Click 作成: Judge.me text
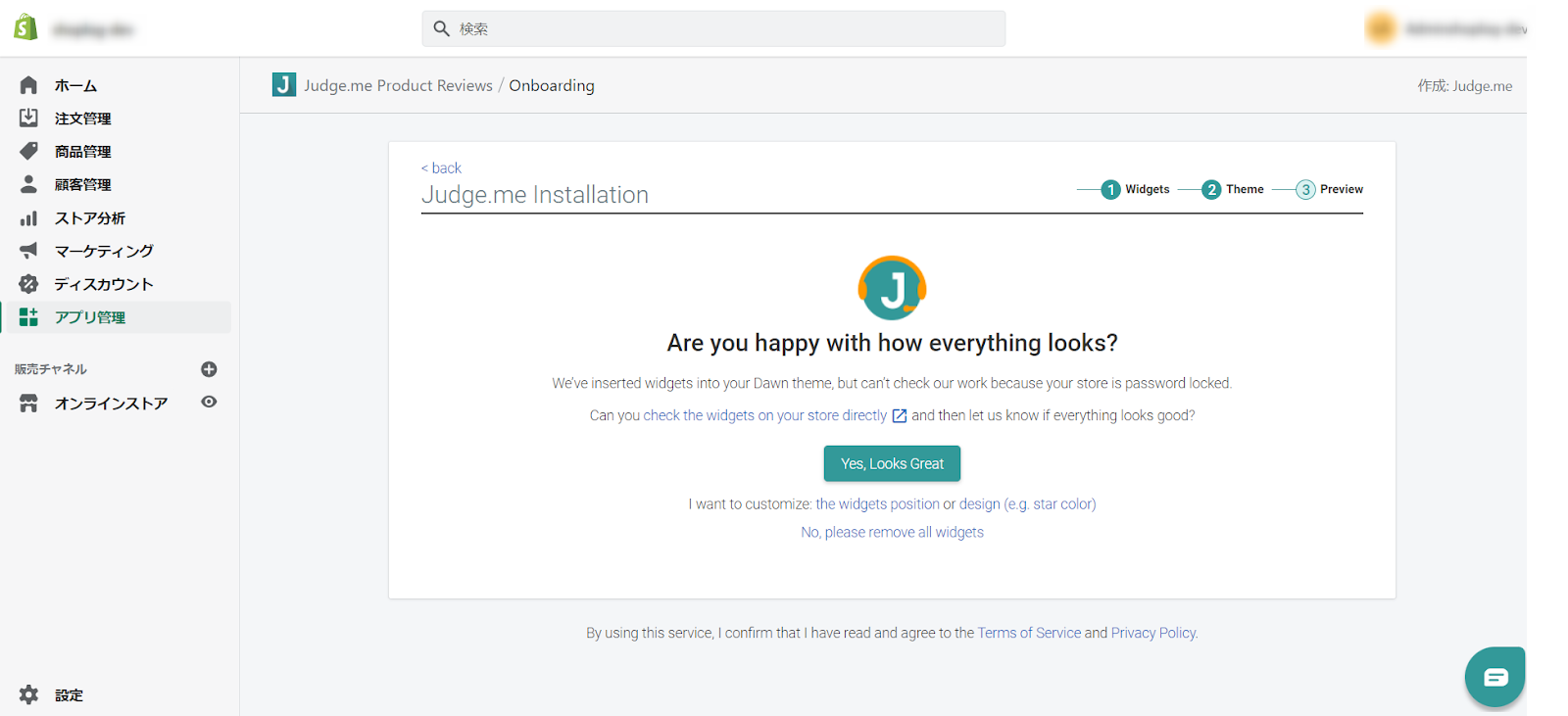1568x716 pixels. 1464,85
